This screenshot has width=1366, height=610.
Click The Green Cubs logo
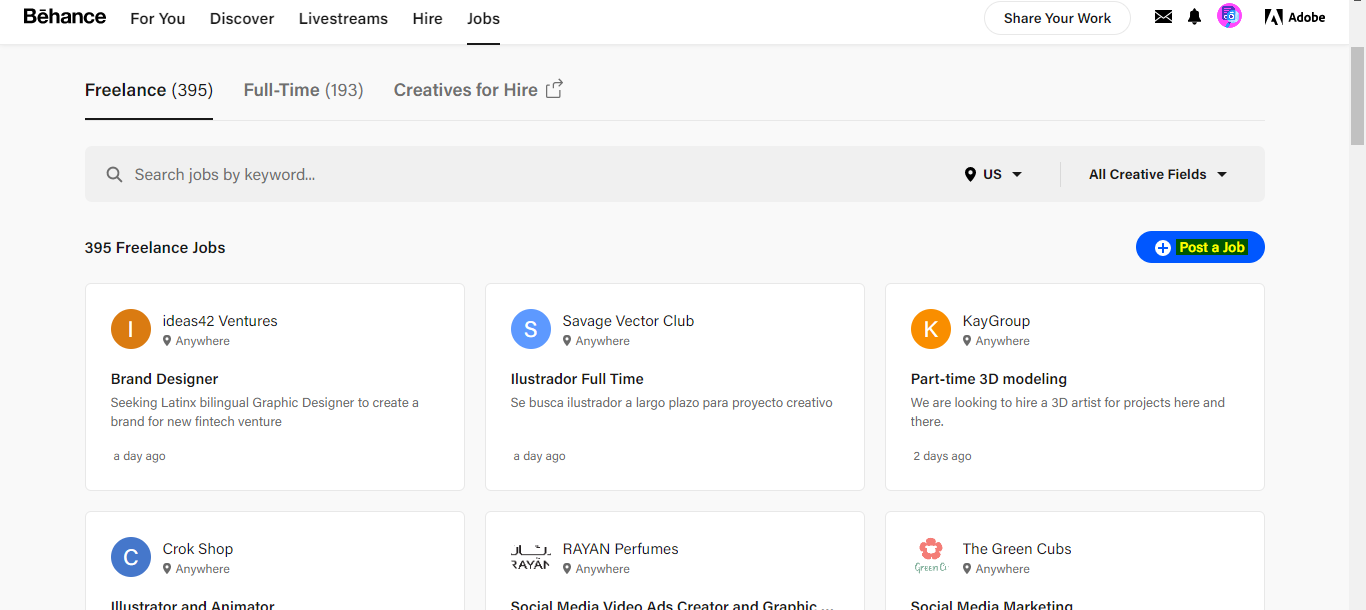[931, 557]
